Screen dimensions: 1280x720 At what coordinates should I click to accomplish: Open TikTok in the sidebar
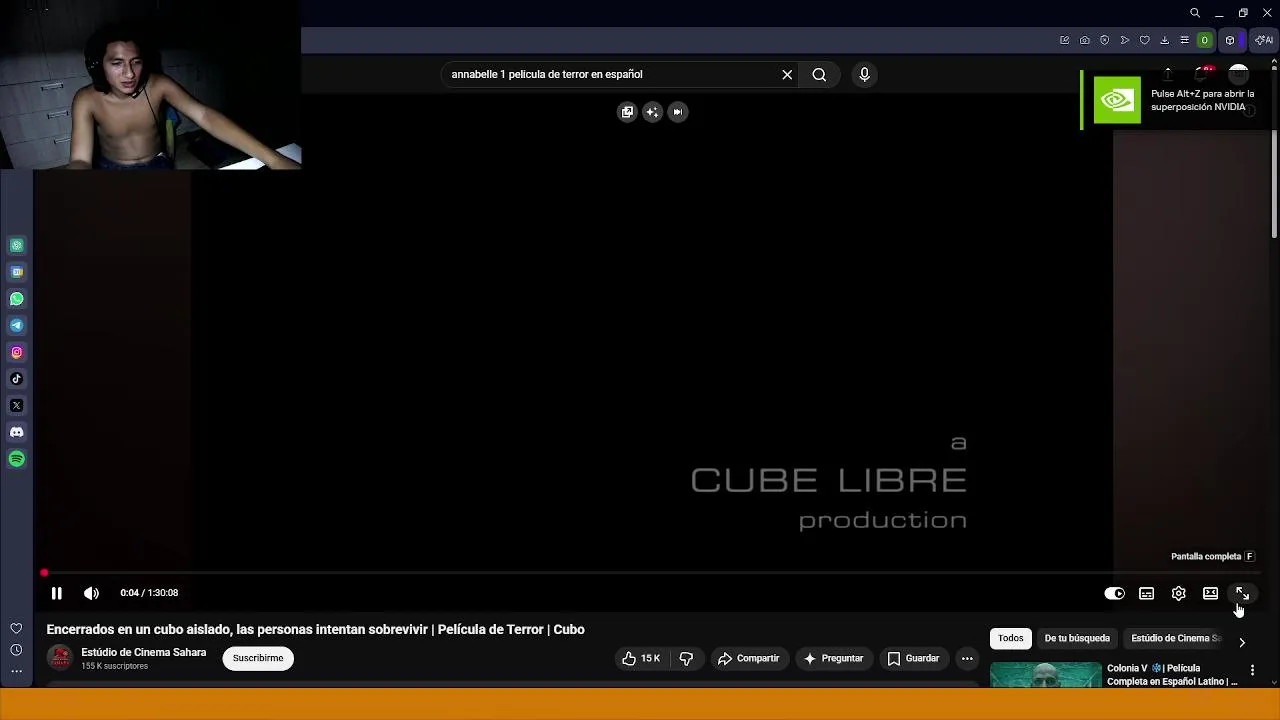[x=17, y=379]
